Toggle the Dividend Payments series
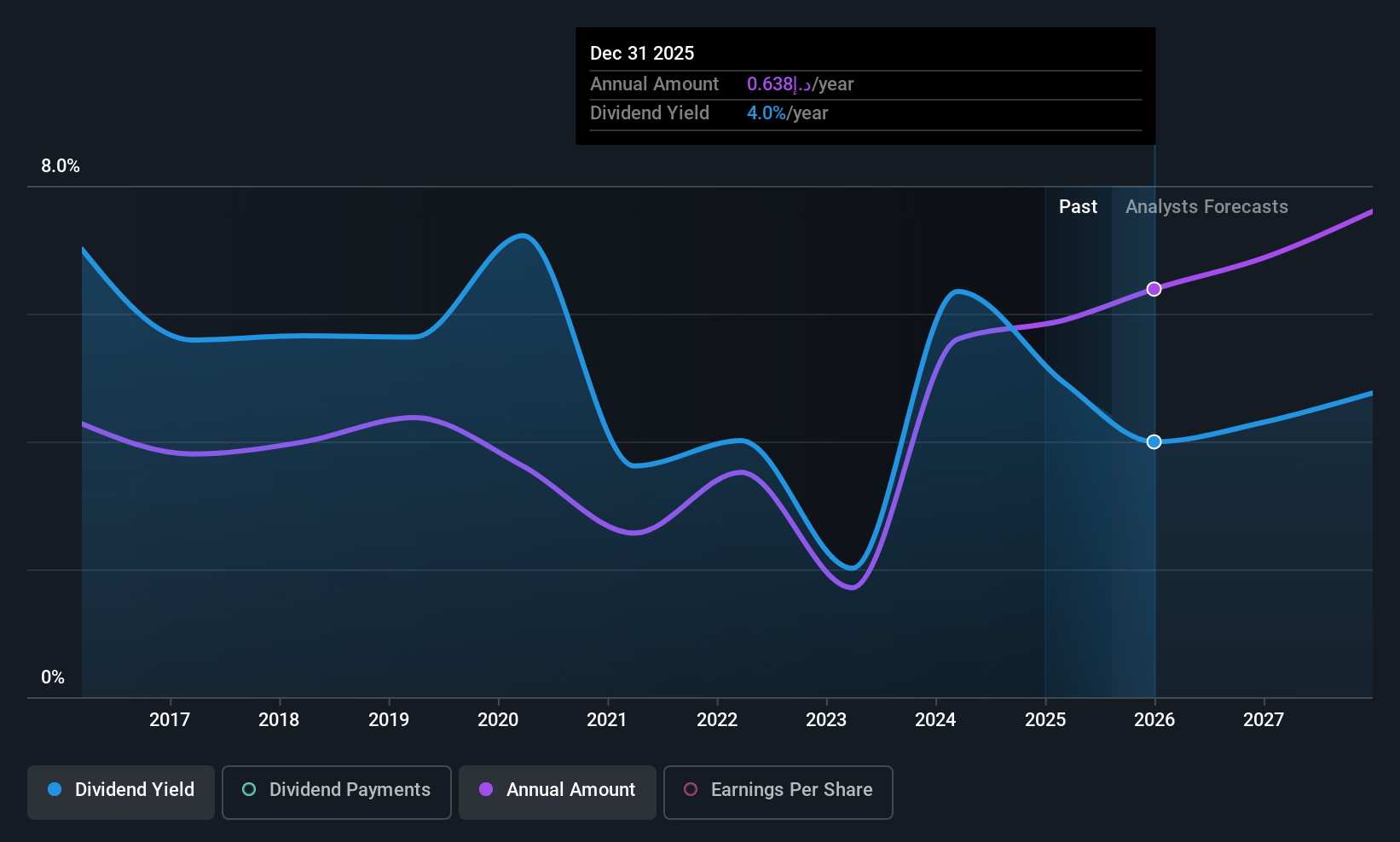The height and width of the screenshot is (842, 1400). coord(337,792)
